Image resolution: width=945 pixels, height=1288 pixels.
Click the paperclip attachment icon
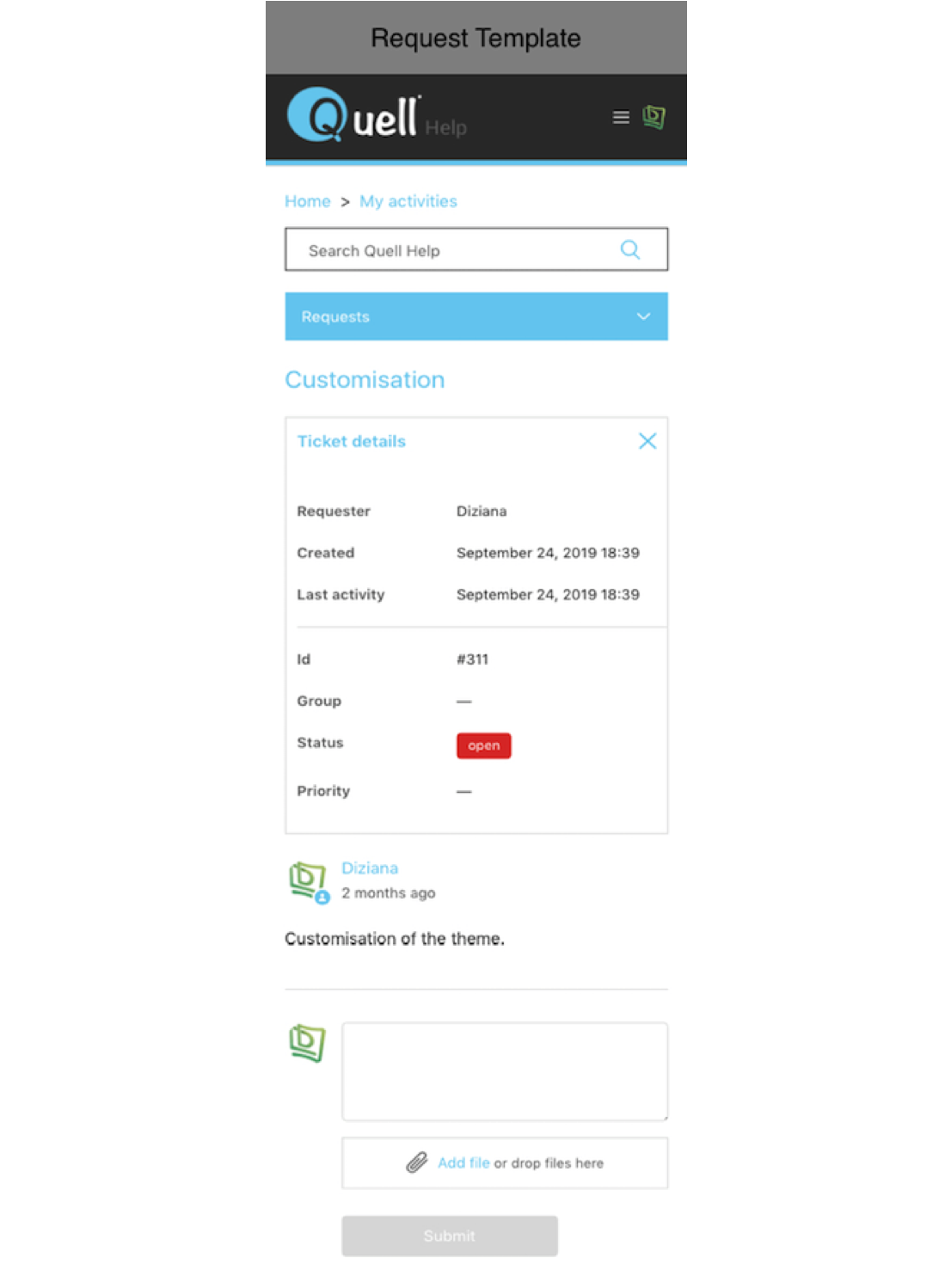click(417, 1162)
